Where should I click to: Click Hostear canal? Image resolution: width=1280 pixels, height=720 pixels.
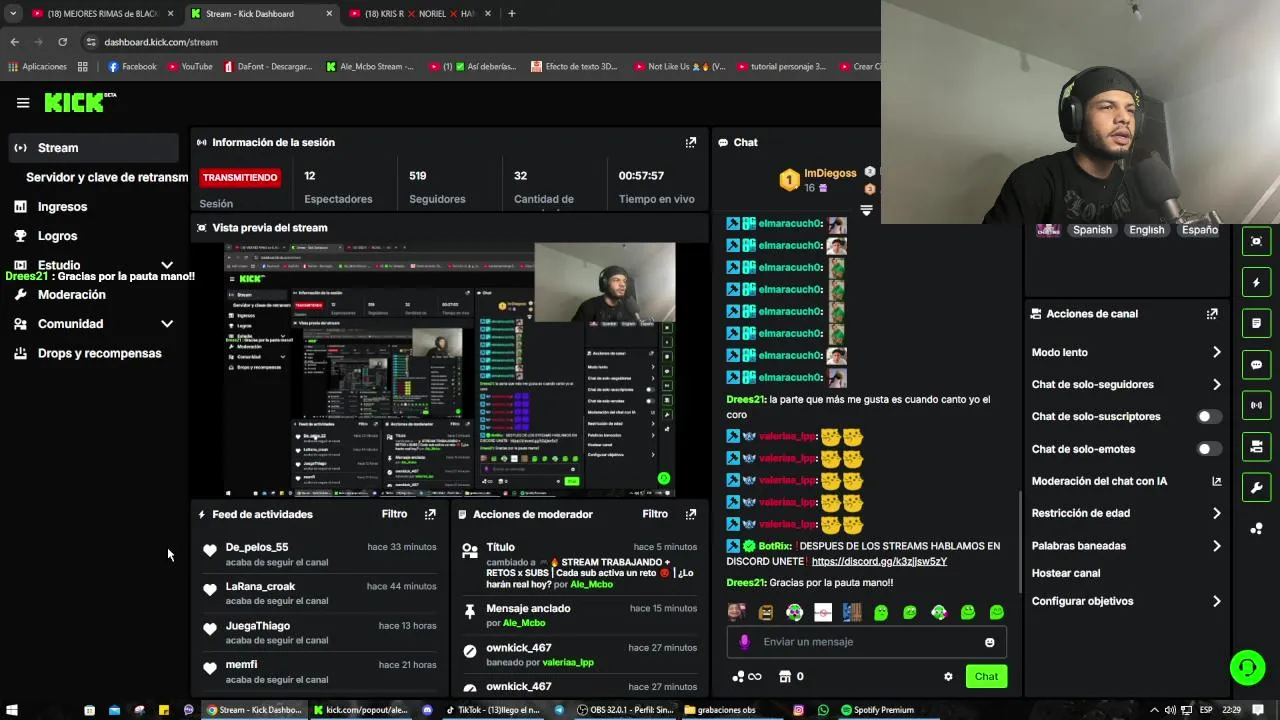click(x=1066, y=573)
